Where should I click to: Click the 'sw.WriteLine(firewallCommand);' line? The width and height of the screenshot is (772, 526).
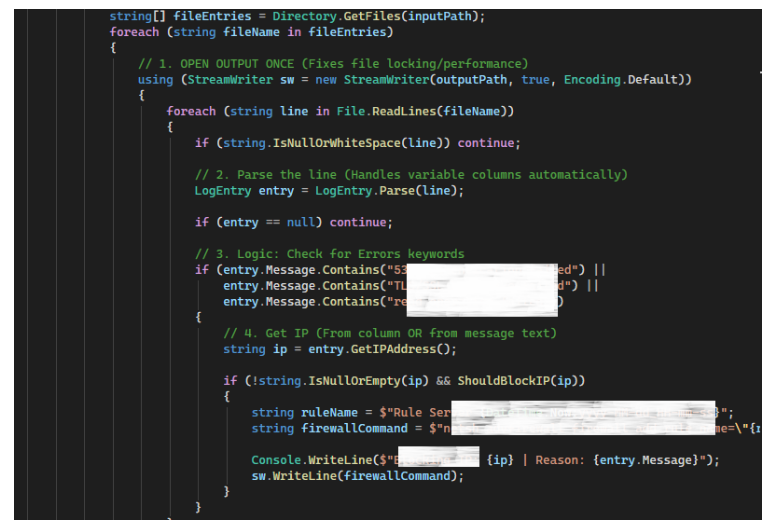[357, 476]
